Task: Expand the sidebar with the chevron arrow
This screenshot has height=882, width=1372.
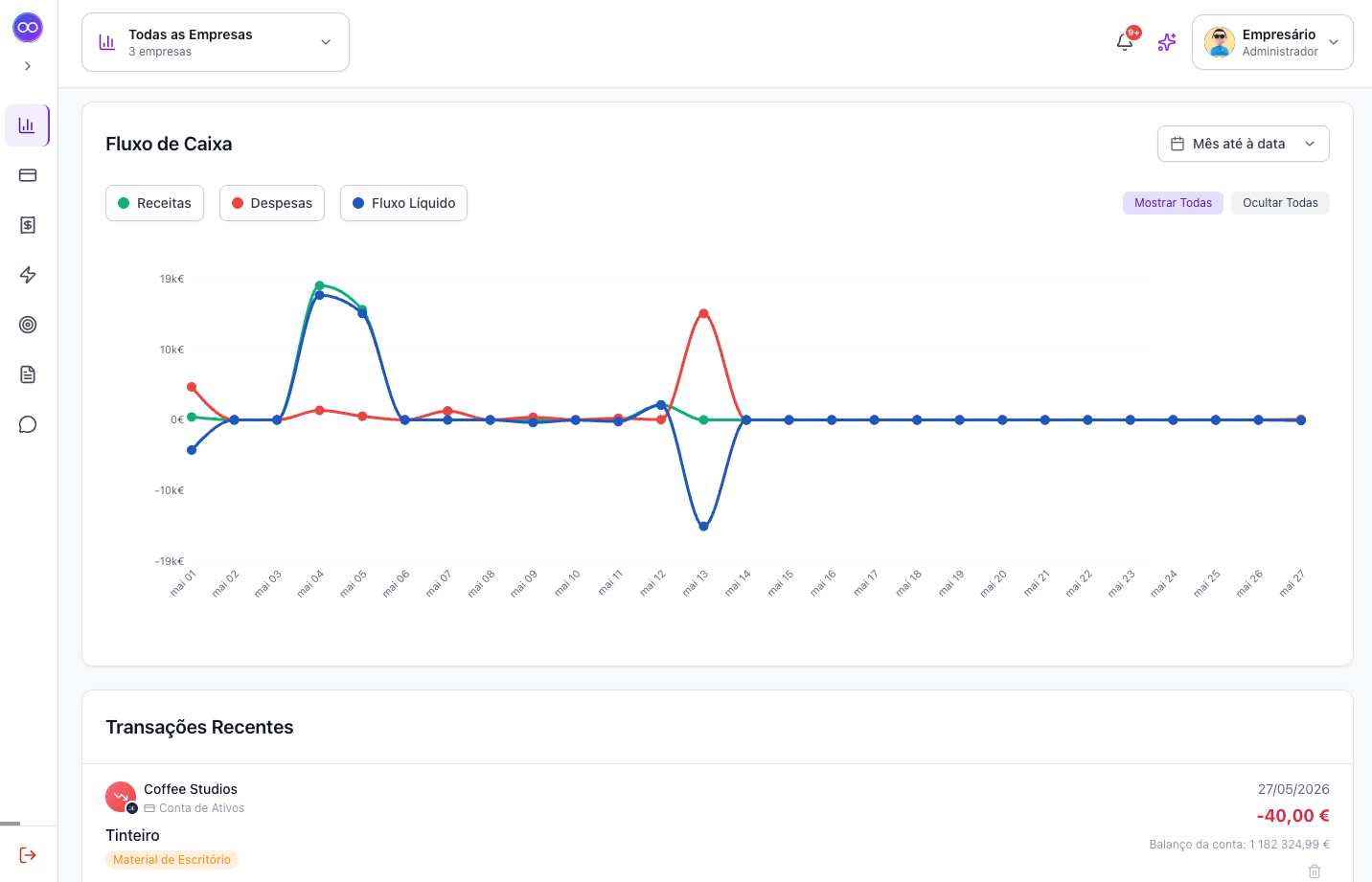Action: (x=28, y=66)
